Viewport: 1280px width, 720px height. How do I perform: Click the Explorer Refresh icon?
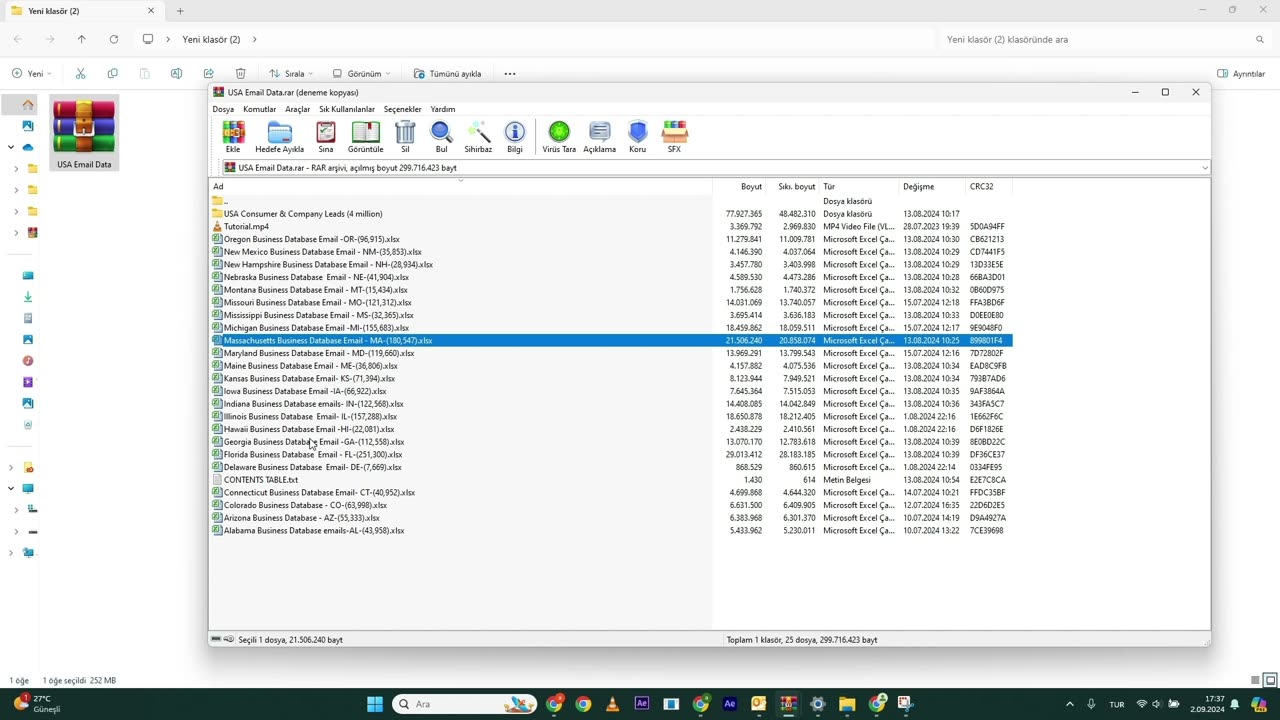(x=113, y=39)
